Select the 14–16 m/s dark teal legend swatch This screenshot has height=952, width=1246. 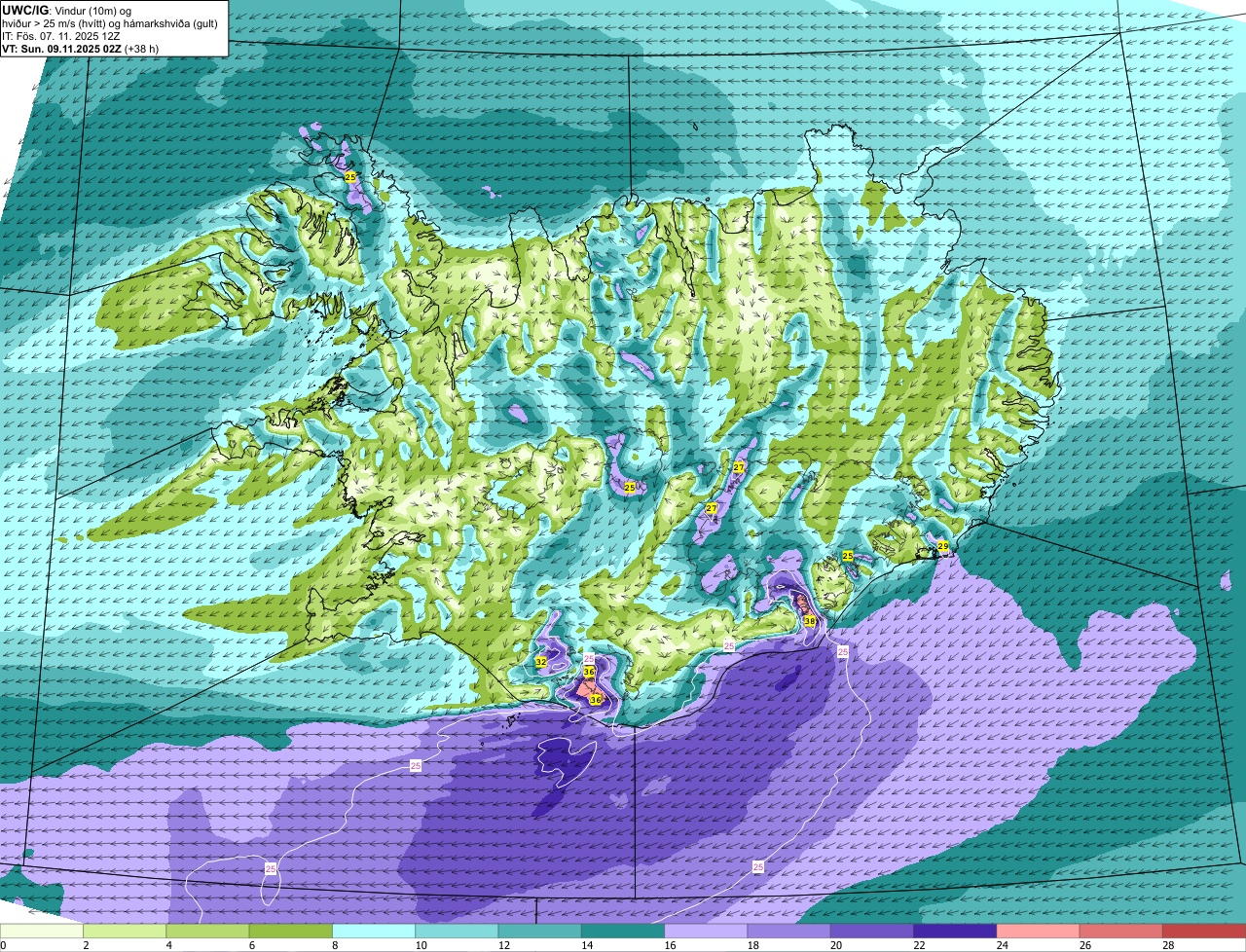(623, 932)
